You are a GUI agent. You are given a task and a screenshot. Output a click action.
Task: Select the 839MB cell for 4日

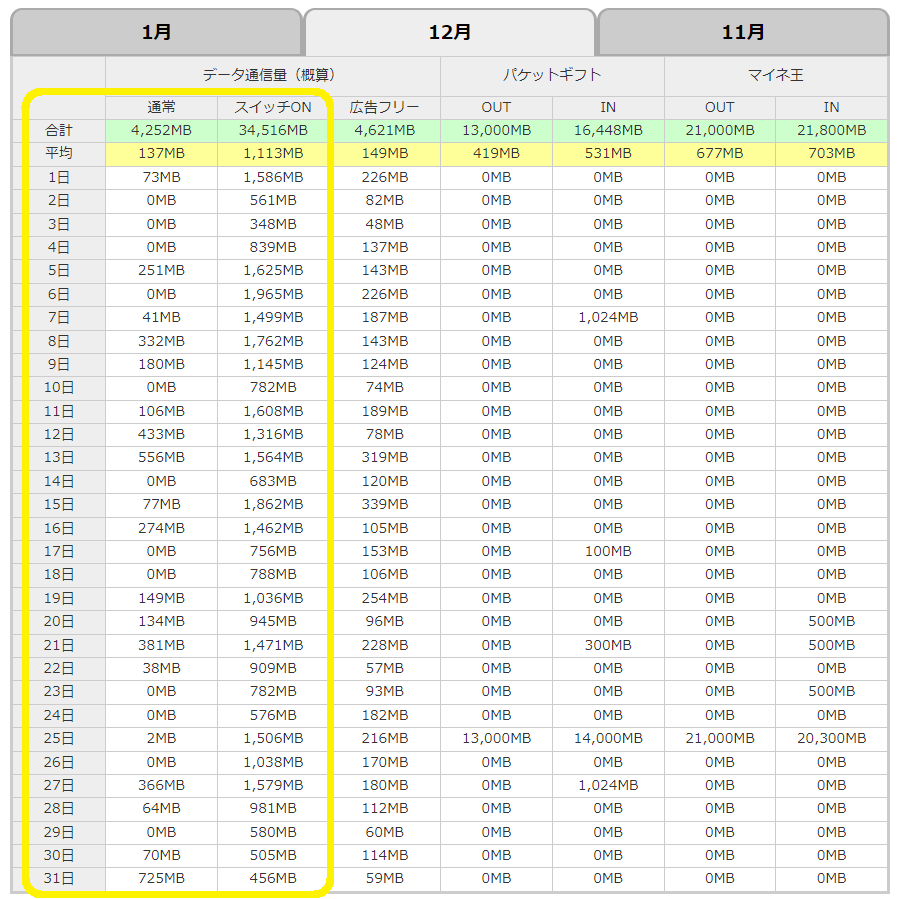coord(273,248)
